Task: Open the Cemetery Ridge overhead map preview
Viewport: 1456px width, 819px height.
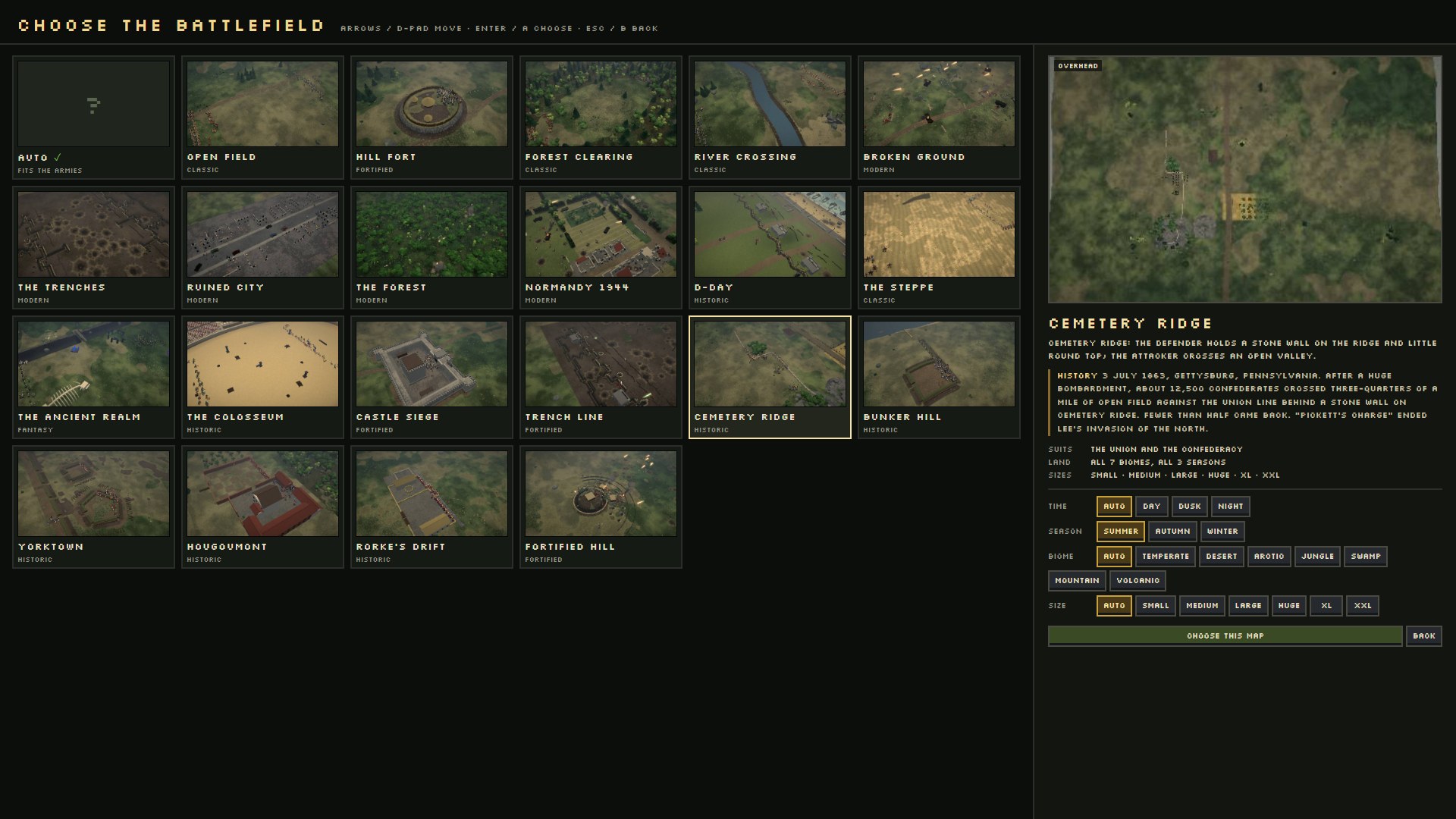Action: point(1245,180)
